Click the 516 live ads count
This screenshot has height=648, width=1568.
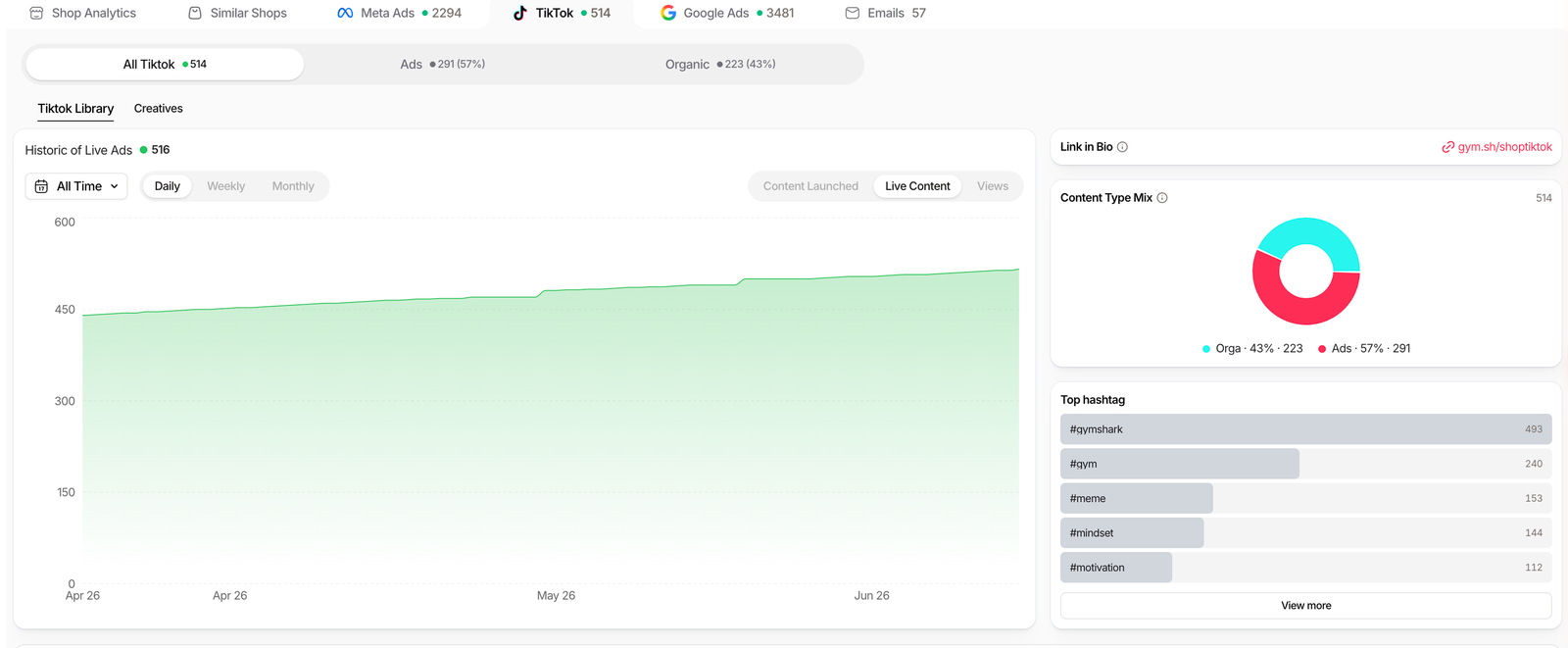(x=161, y=150)
